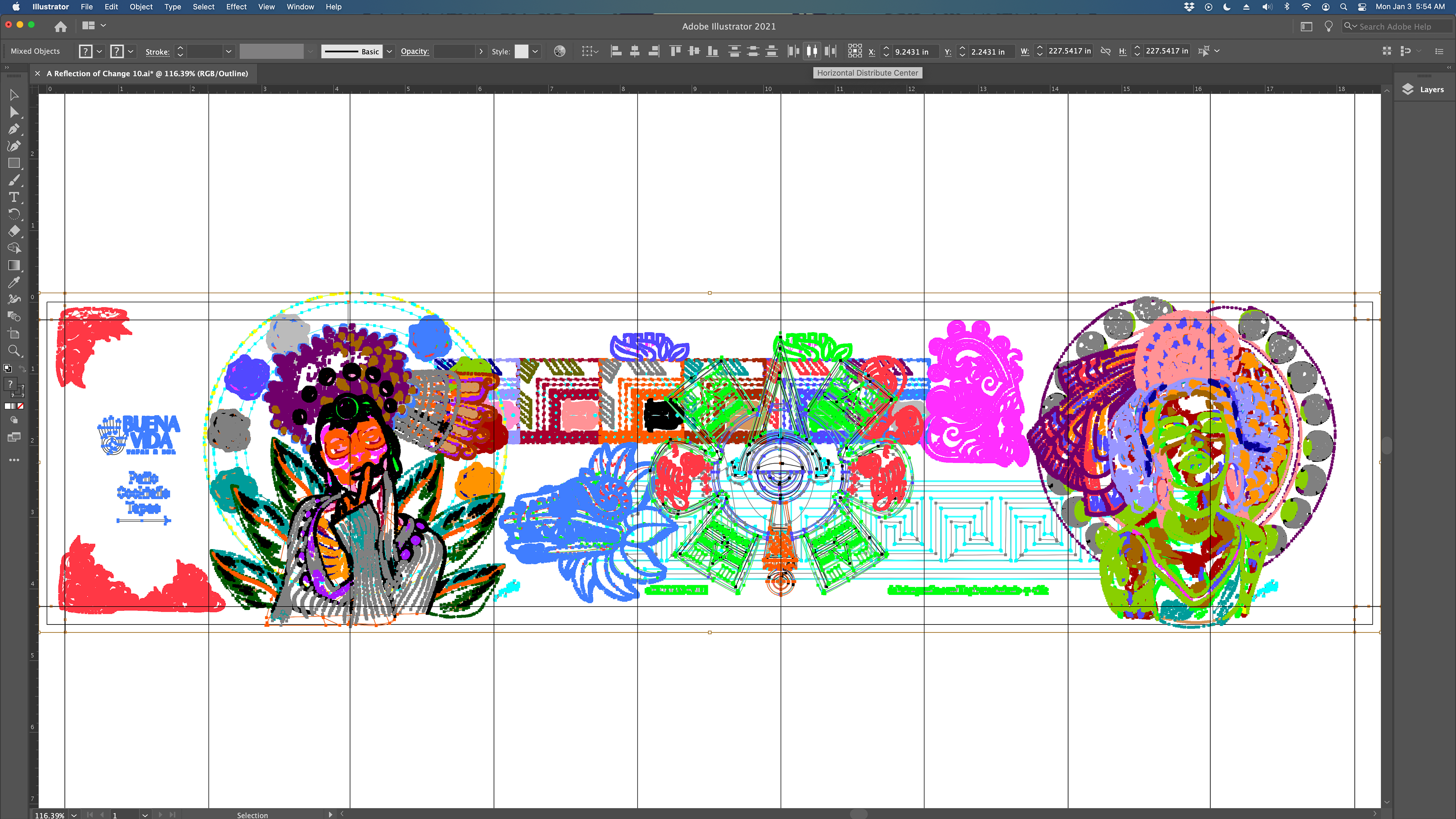Click Horizontal Align Left icon
The height and width of the screenshot is (819, 1456).
click(x=616, y=51)
